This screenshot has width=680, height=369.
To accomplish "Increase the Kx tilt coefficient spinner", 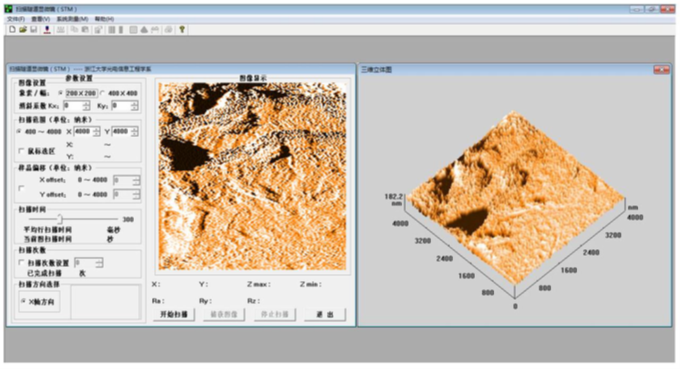I will [86, 103].
